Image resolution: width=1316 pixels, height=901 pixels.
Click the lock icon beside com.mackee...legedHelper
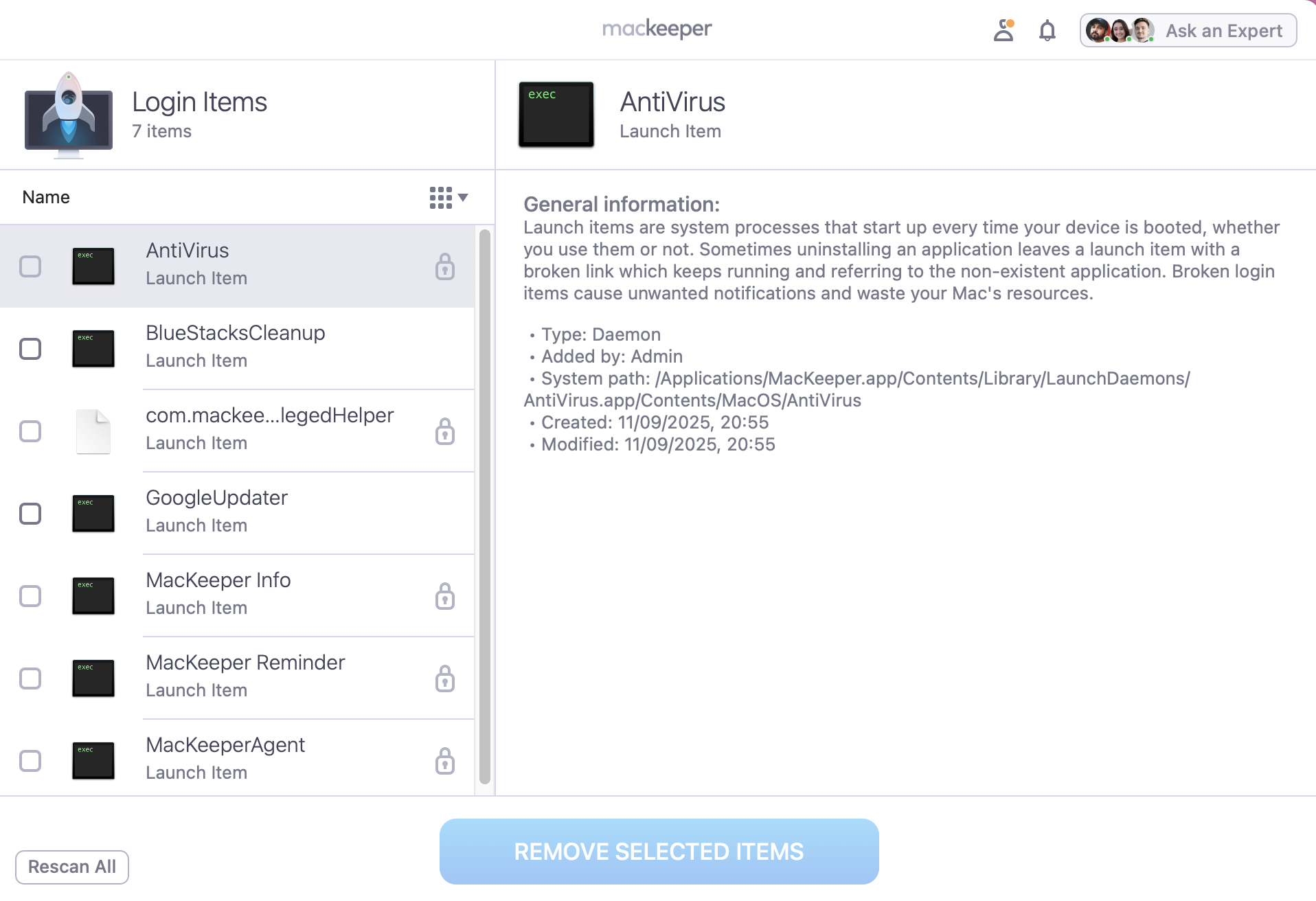click(x=445, y=431)
